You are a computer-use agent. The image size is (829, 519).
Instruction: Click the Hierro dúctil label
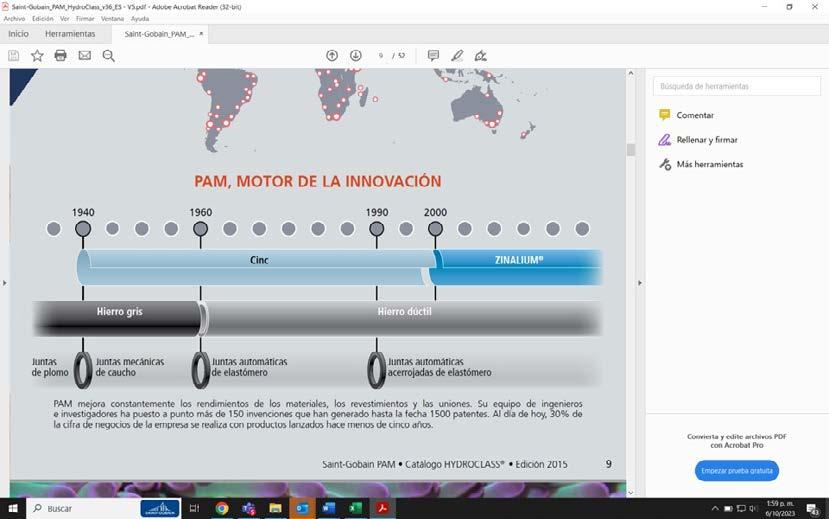404,312
